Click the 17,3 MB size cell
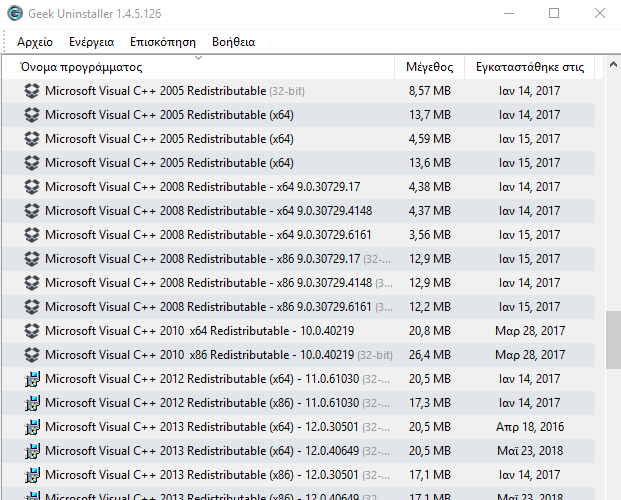 430,403
